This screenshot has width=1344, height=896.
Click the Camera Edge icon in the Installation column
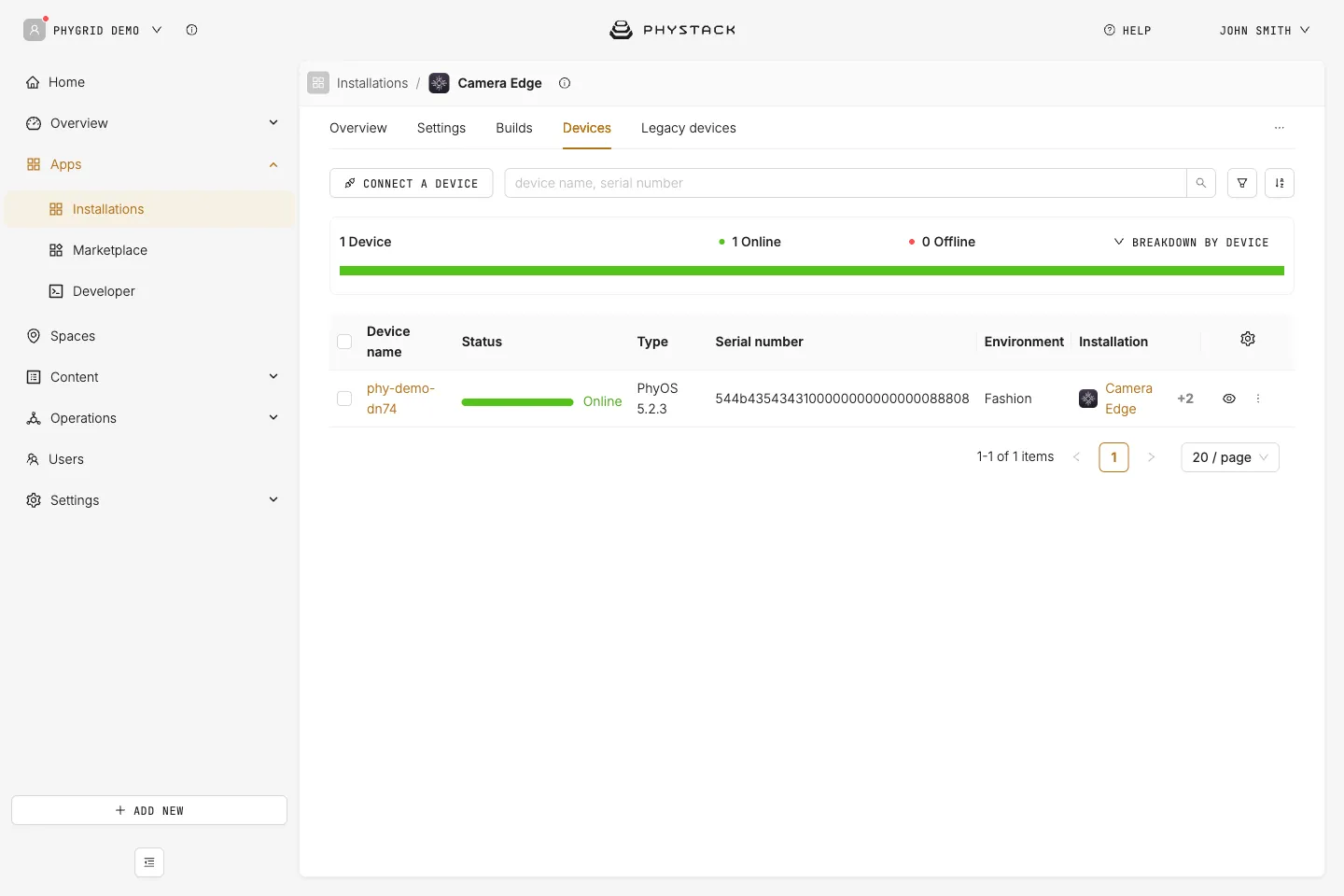(1088, 399)
